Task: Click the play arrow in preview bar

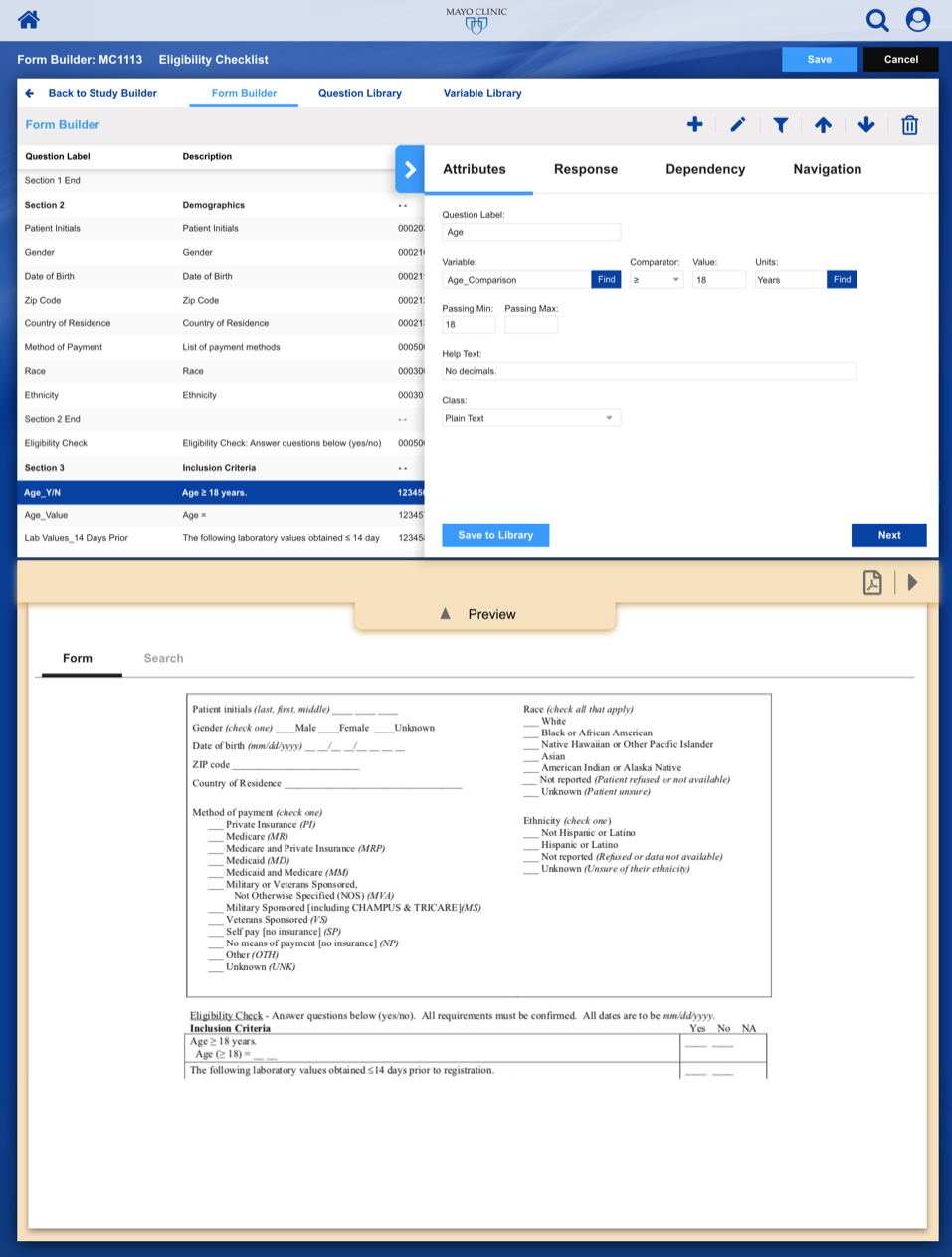Action: click(913, 582)
